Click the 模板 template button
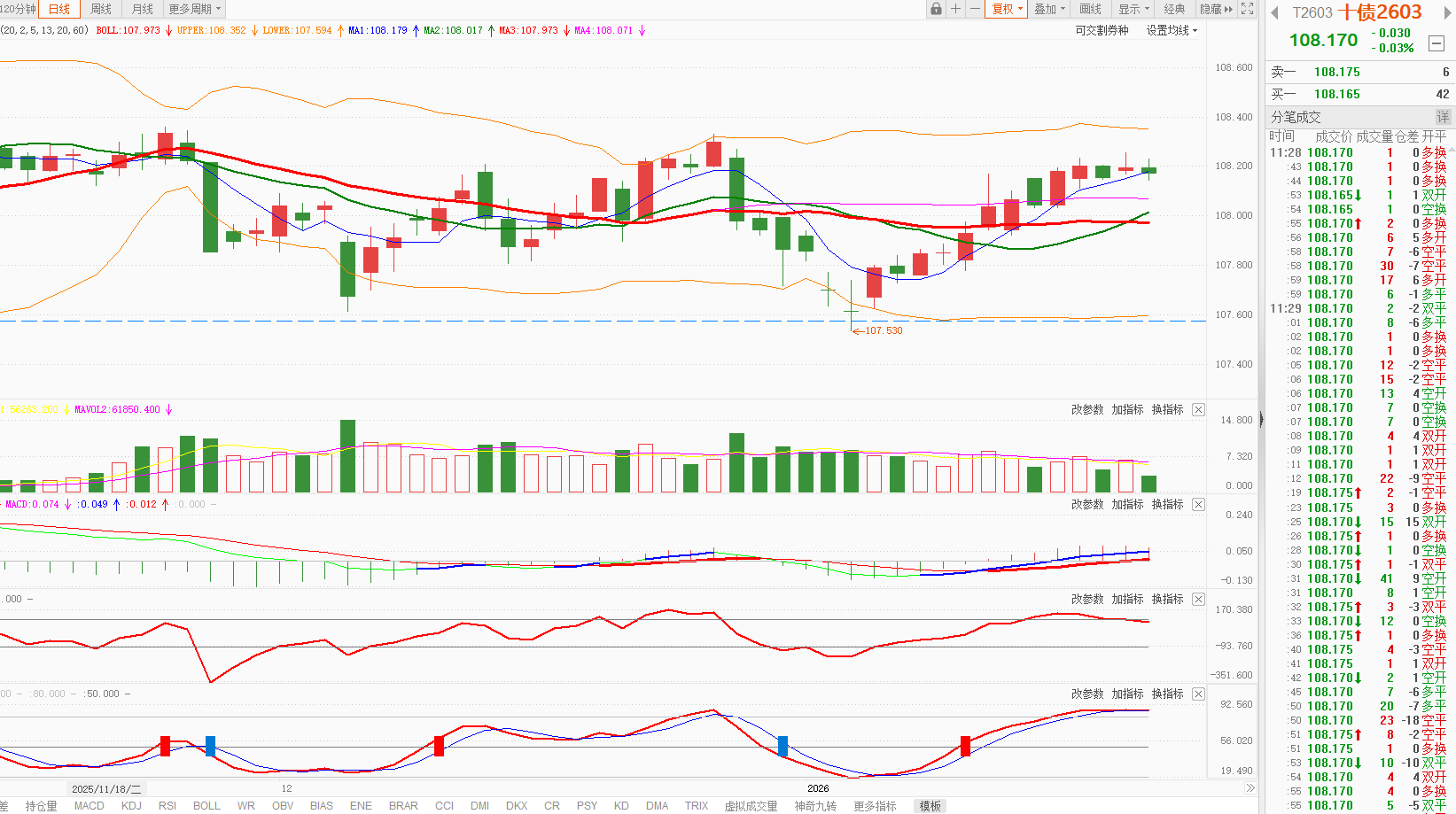 [930, 806]
